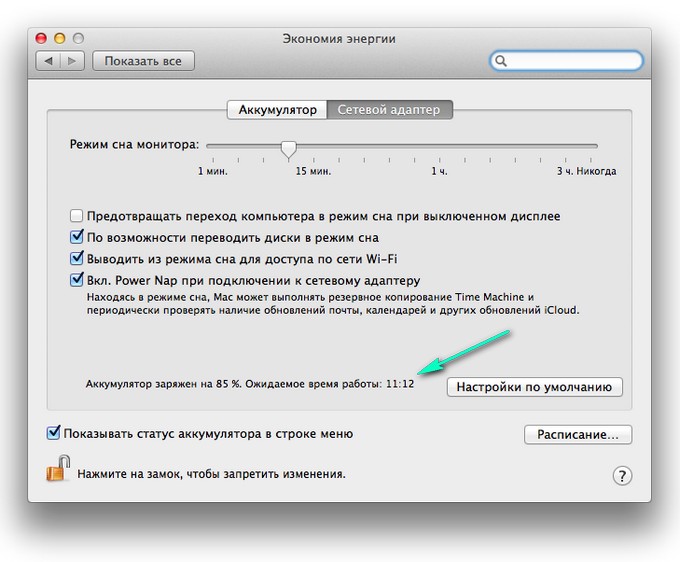
Task: Click the lock icon to prevent changes
Action: (59, 468)
